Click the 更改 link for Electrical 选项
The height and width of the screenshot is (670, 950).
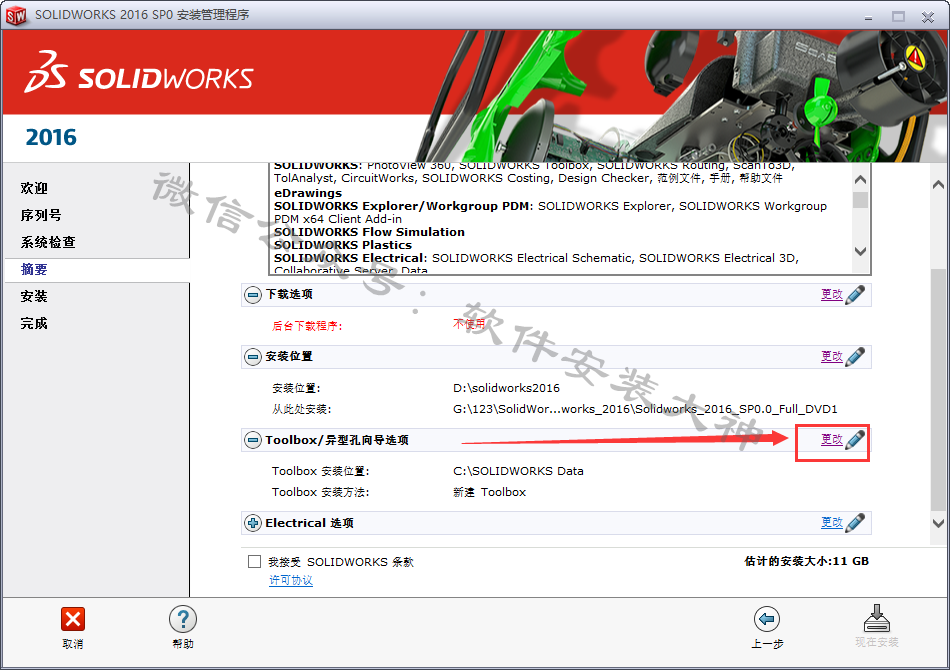(x=832, y=522)
